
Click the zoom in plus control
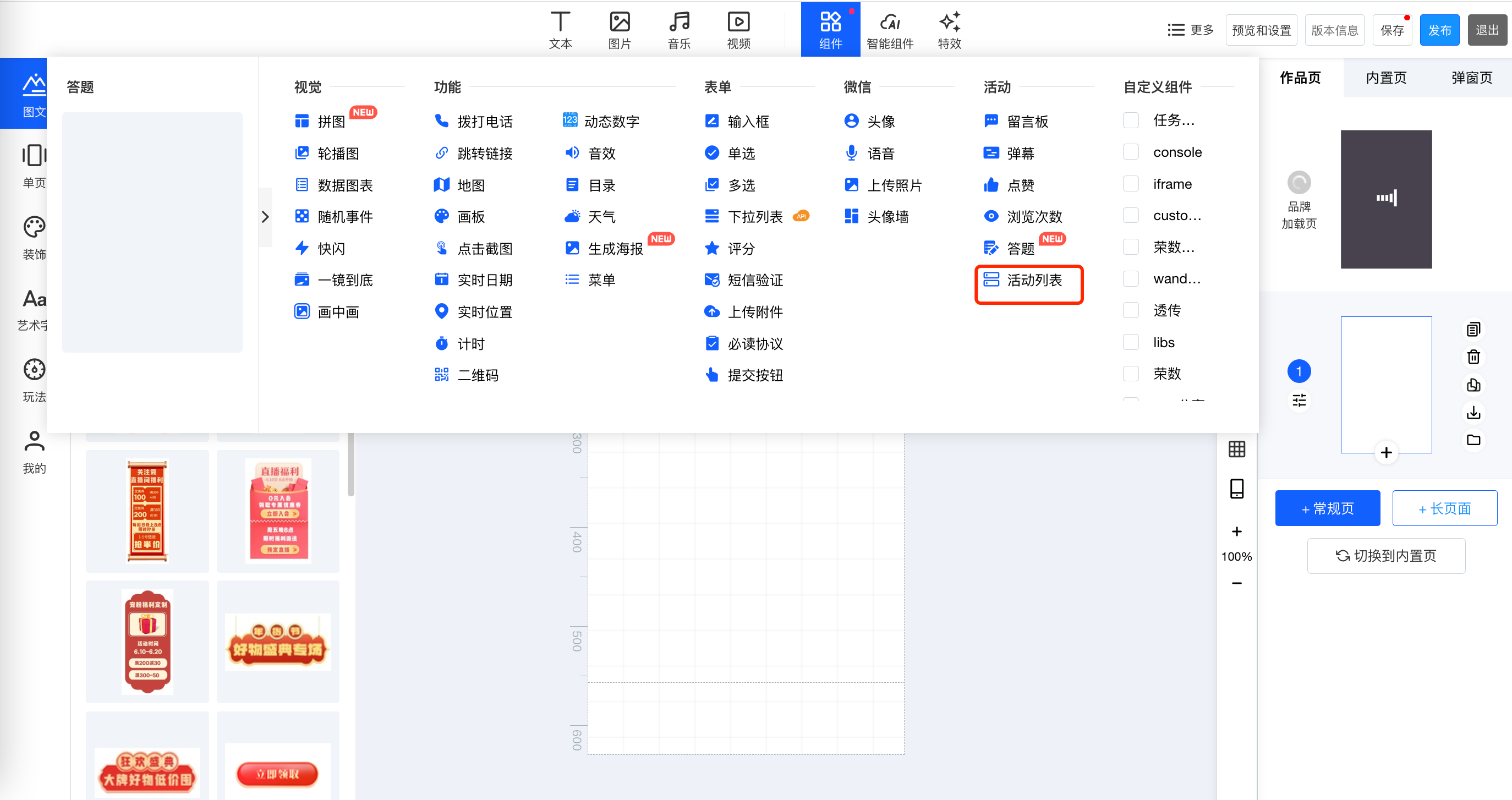1237,531
